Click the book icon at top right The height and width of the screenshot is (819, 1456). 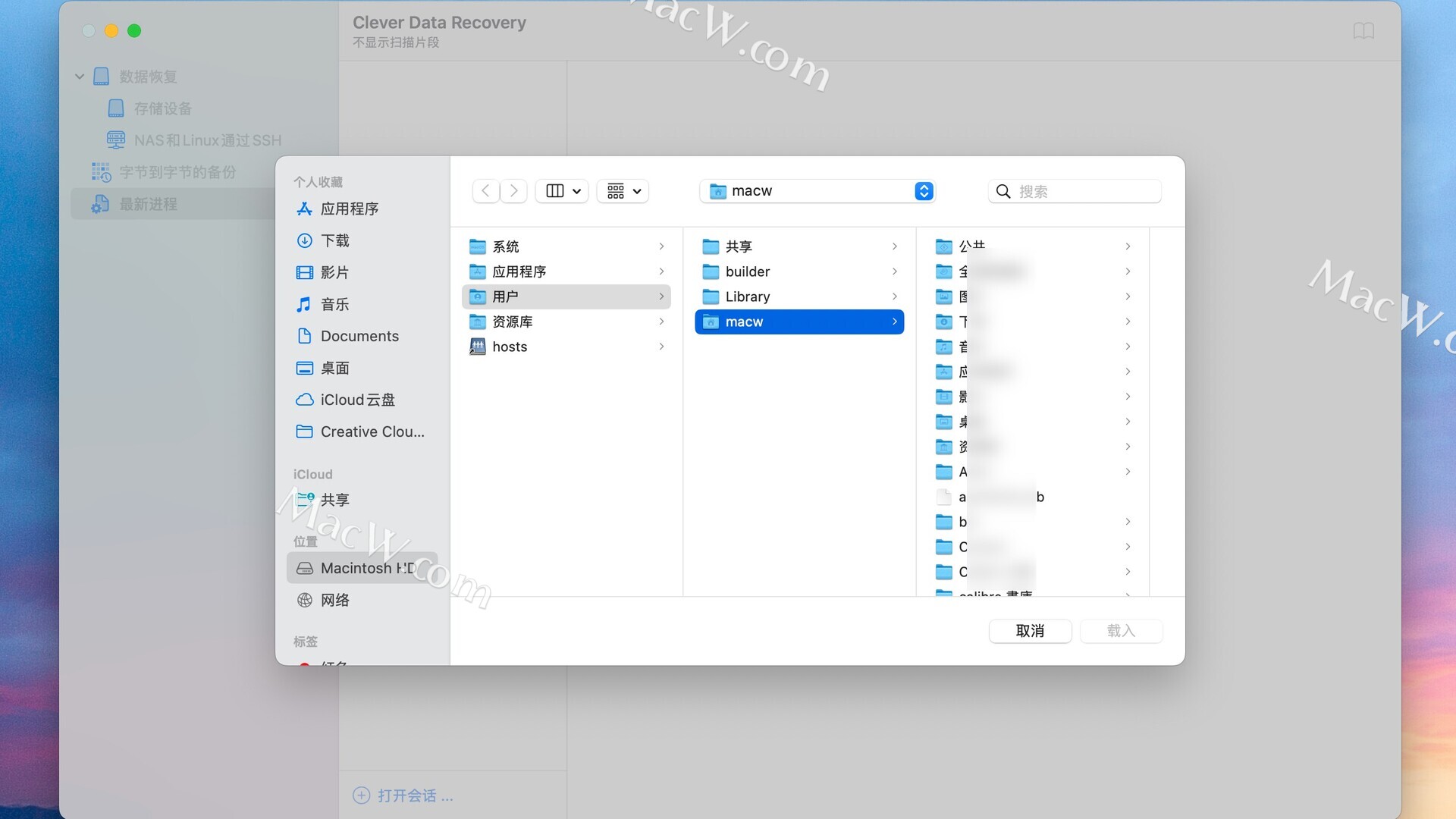click(x=1363, y=31)
